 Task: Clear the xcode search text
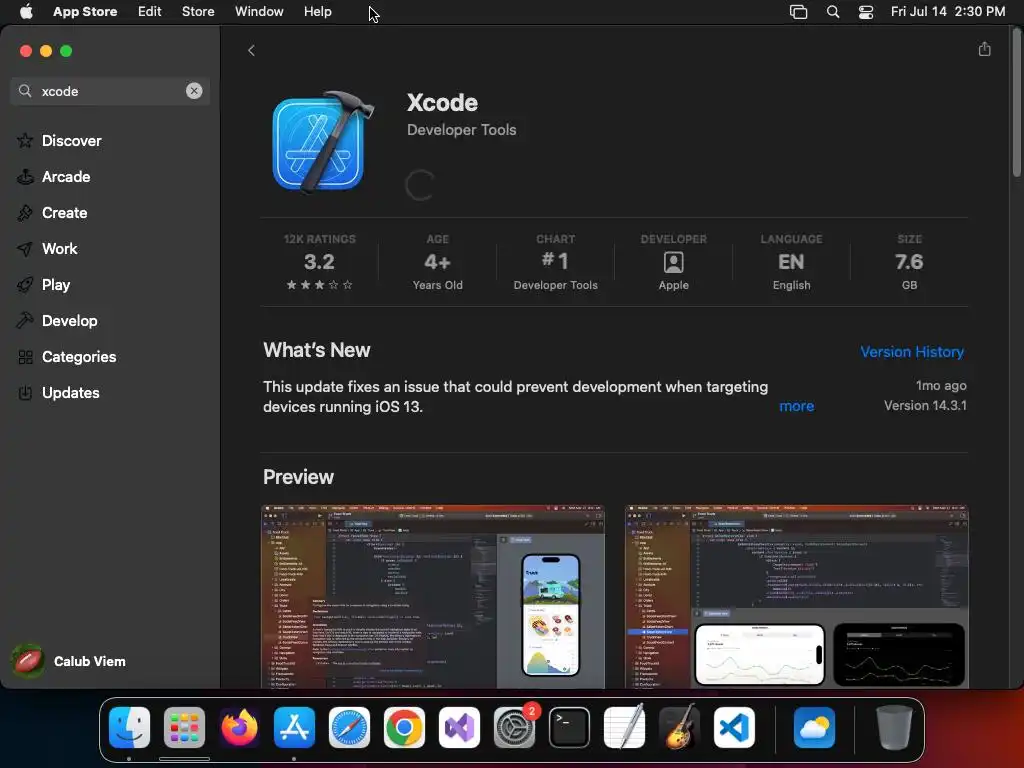pyautogui.click(x=194, y=91)
